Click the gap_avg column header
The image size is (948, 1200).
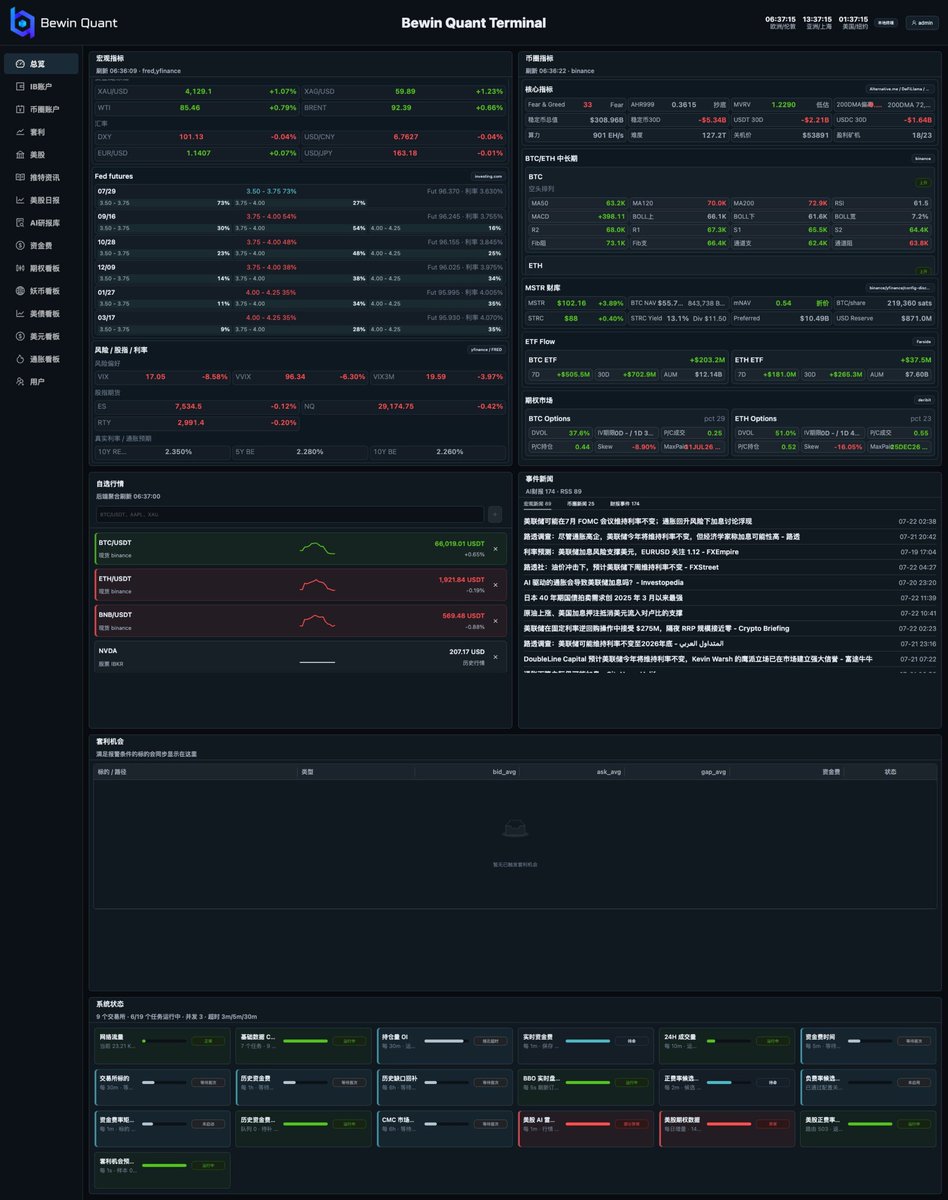point(713,772)
